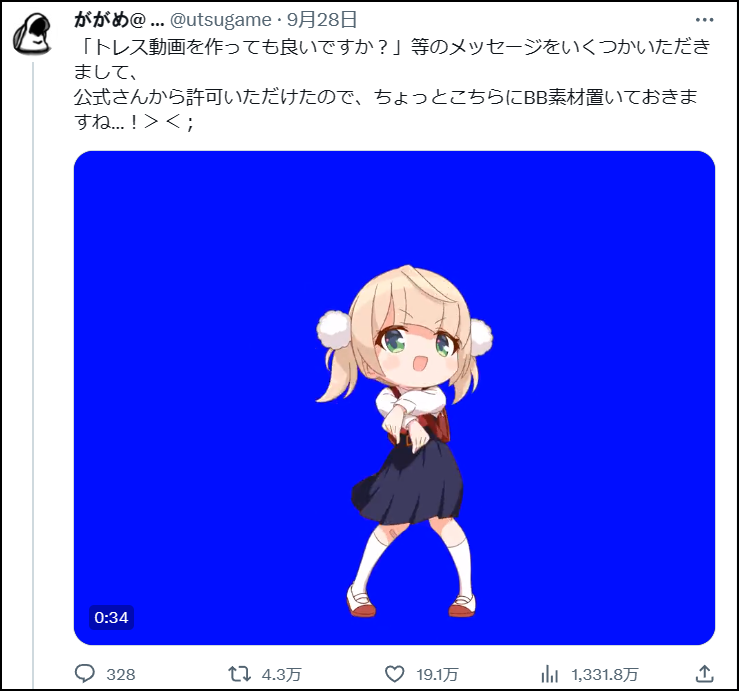Click the share upload arrow icon
Viewport: 739px width, 691px height.
tap(705, 674)
